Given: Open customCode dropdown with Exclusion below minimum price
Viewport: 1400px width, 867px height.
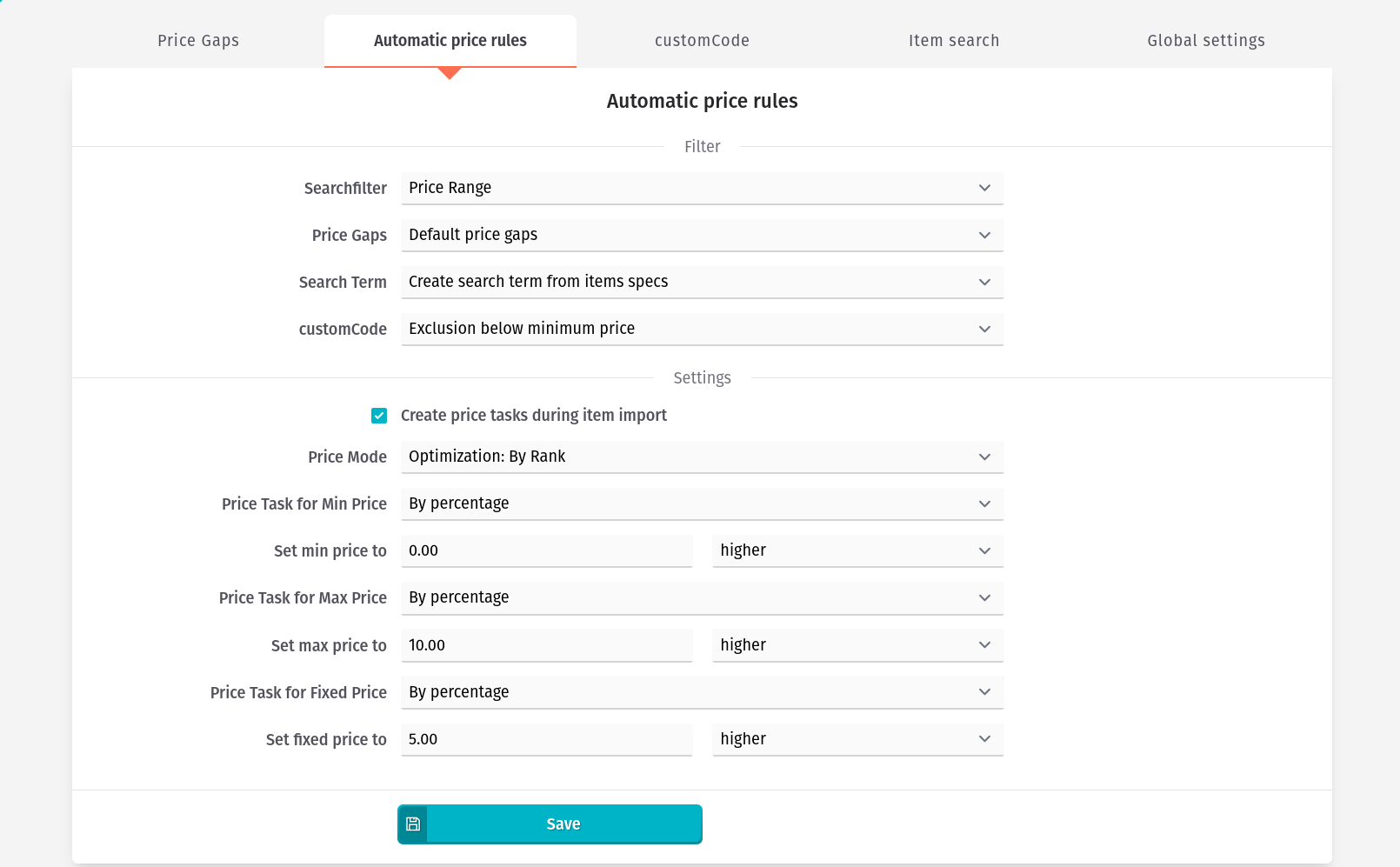Looking at the screenshot, I should (702, 329).
